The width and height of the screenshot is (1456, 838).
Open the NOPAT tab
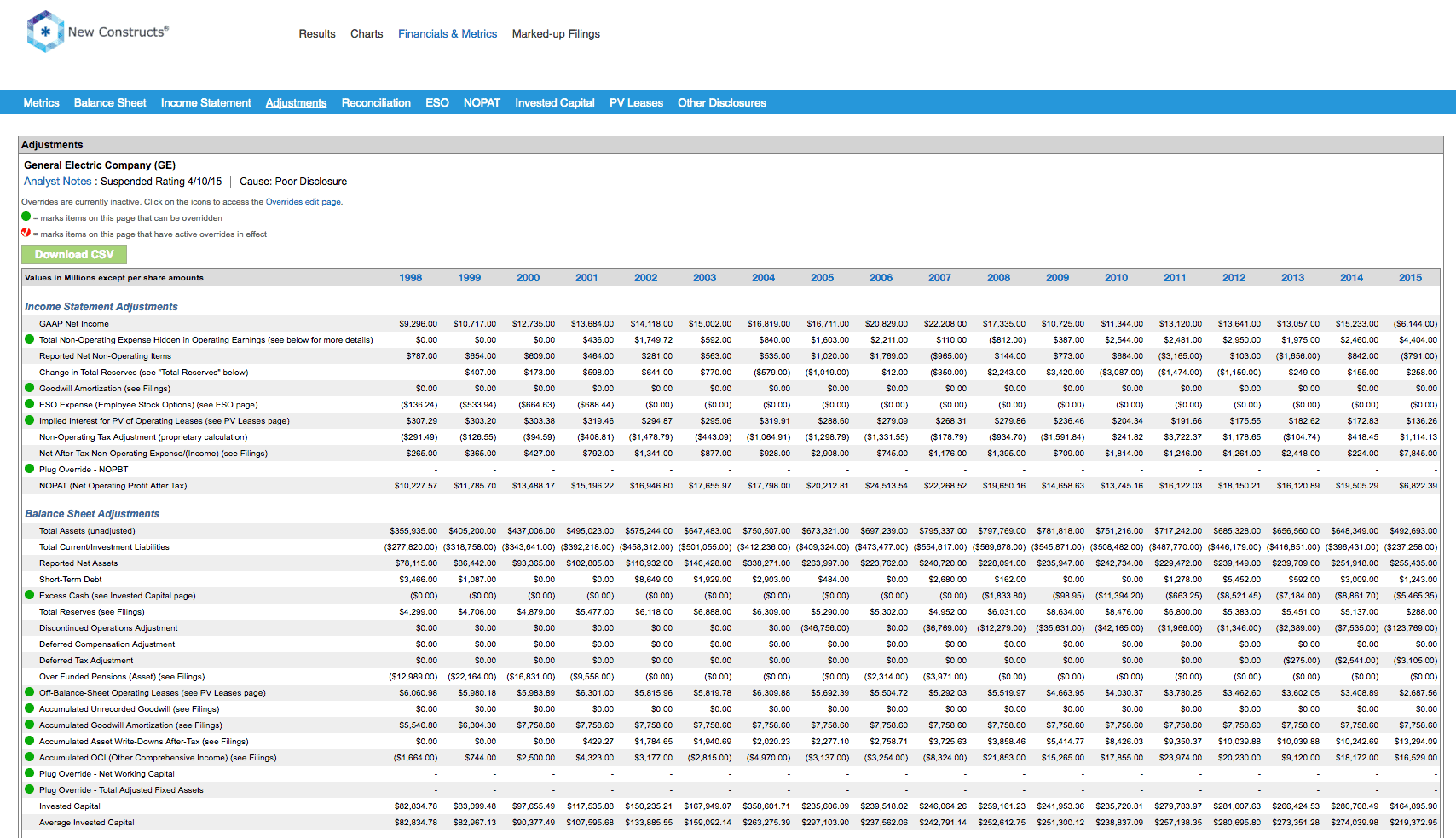[x=482, y=102]
